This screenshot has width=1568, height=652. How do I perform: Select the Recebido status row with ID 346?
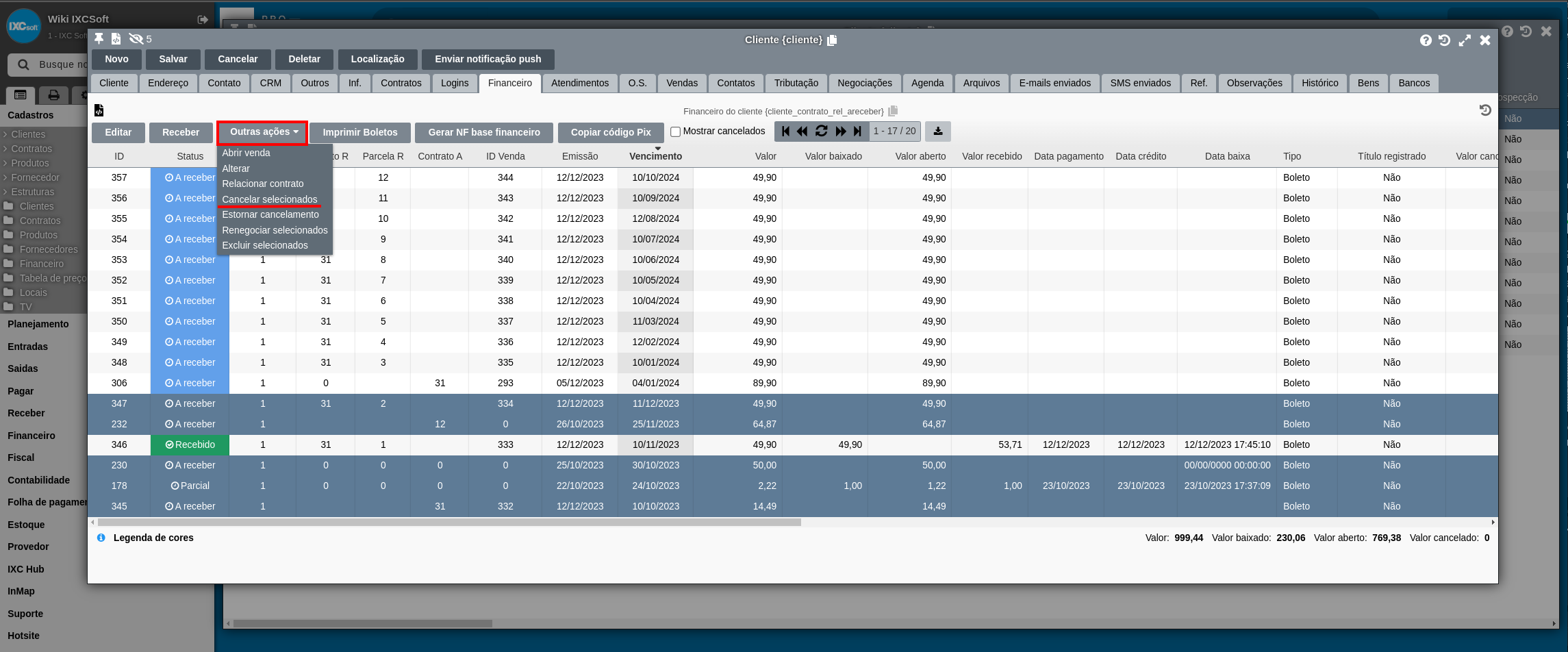190,444
